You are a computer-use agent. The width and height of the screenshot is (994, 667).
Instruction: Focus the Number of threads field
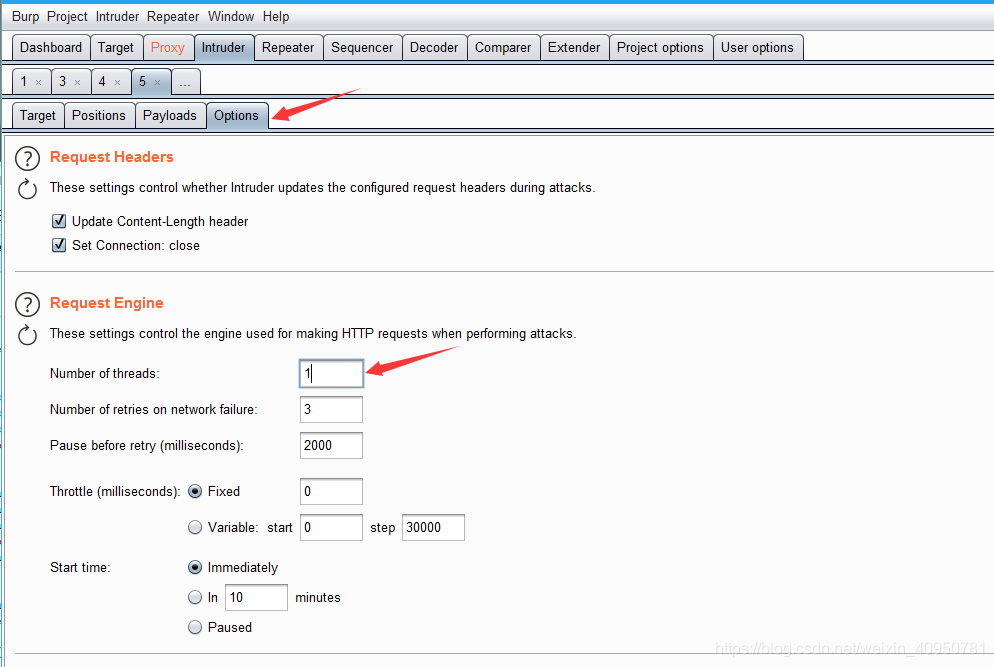tap(332, 373)
